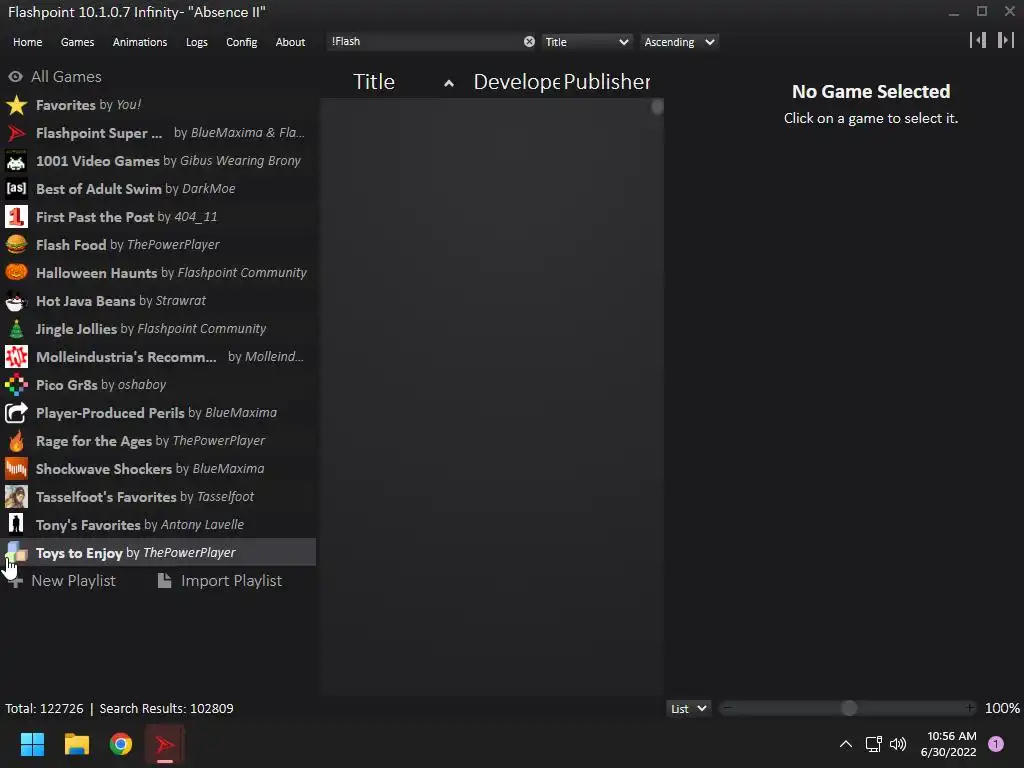Click the Halloween Haunts pumpkin icon
The width and height of the screenshot is (1024, 768).
click(x=16, y=273)
